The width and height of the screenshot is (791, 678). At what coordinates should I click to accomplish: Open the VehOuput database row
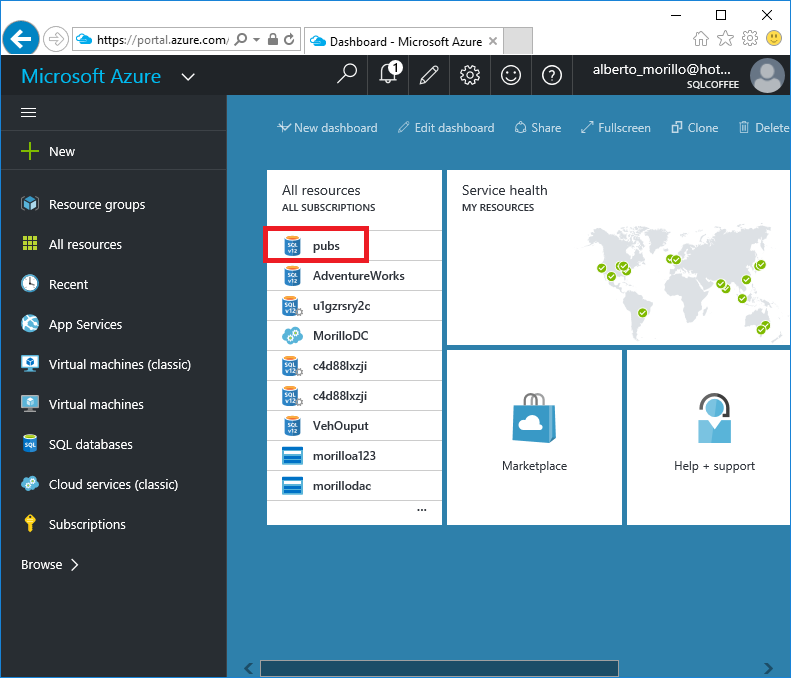(354, 426)
